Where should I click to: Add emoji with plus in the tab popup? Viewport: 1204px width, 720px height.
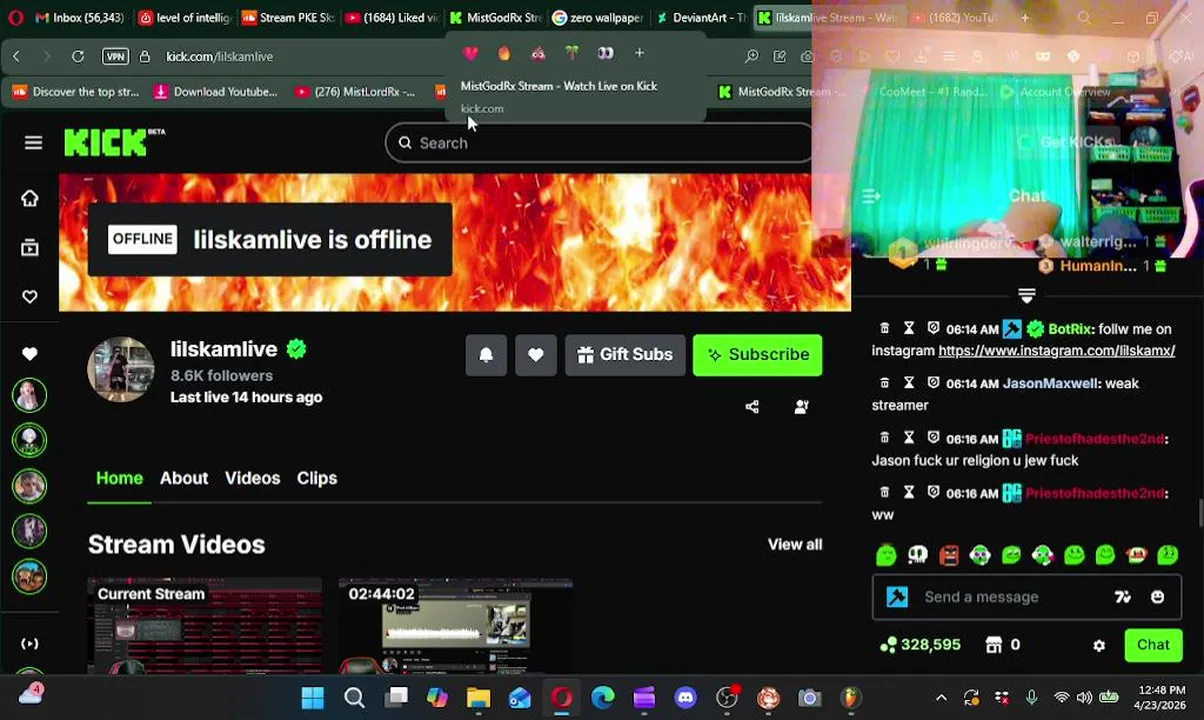(639, 53)
